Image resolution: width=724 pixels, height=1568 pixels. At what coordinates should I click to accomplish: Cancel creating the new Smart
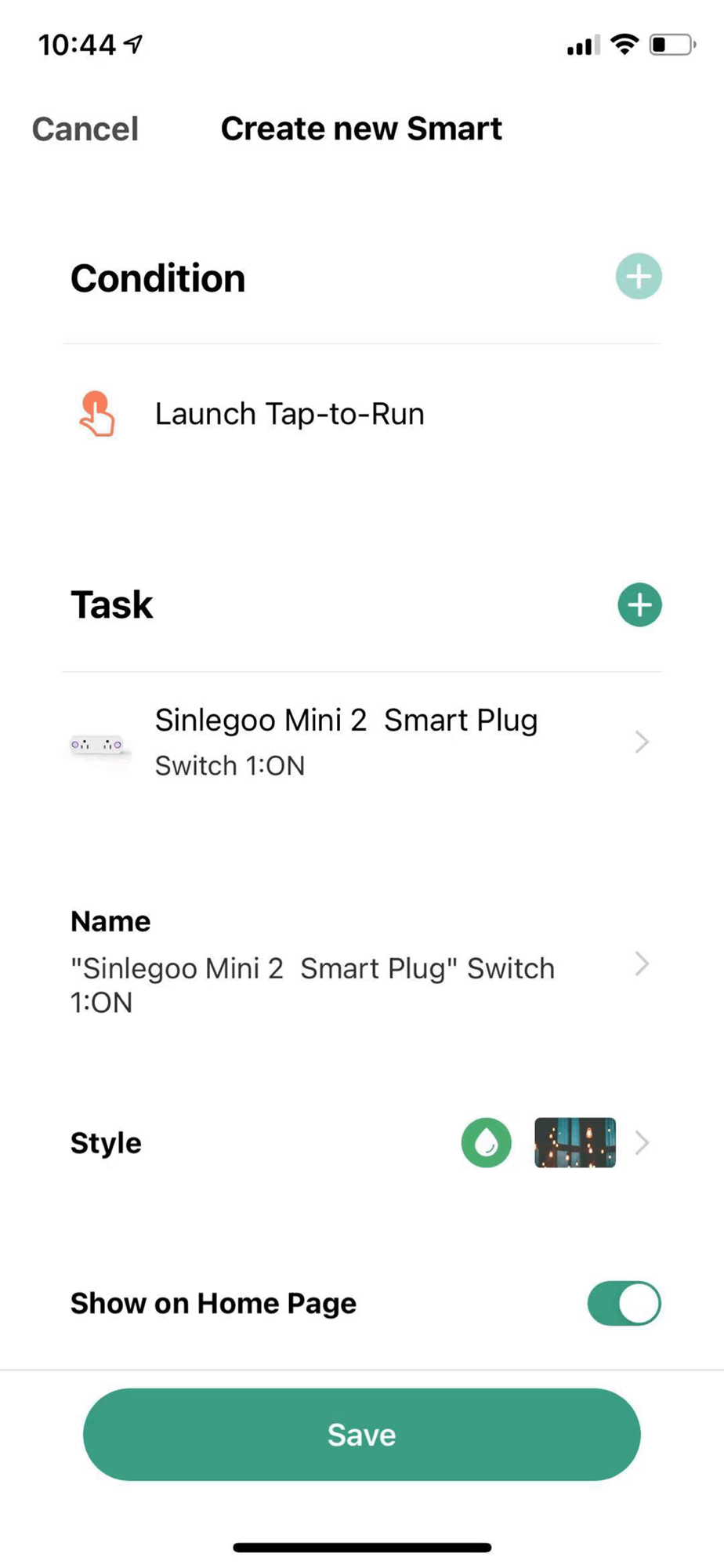[85, 129]
